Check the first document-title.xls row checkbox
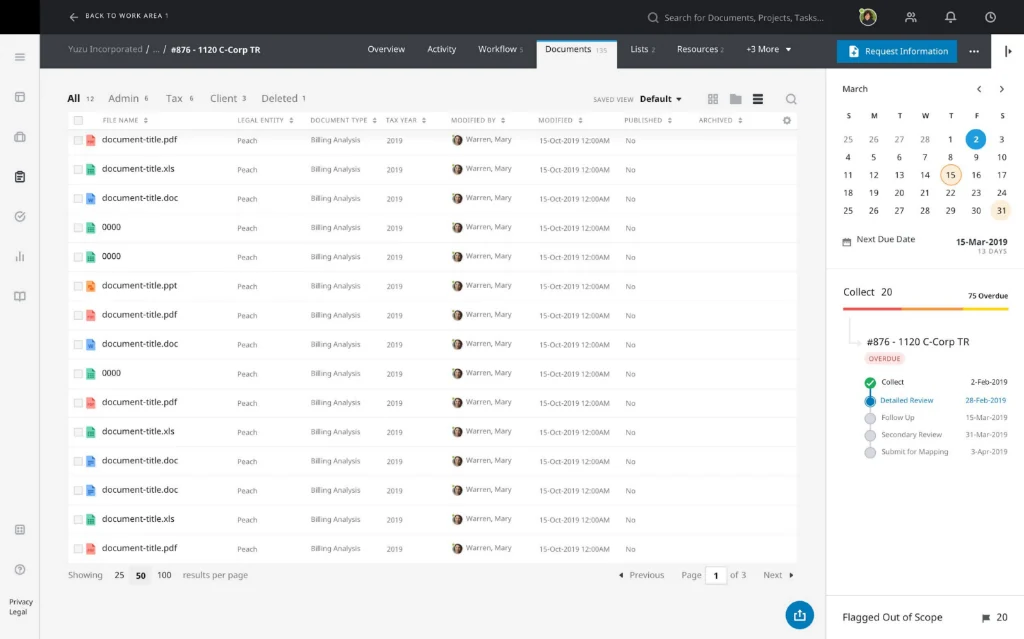The width and height of the screenshot is (1024, 639). pos(78,169)
